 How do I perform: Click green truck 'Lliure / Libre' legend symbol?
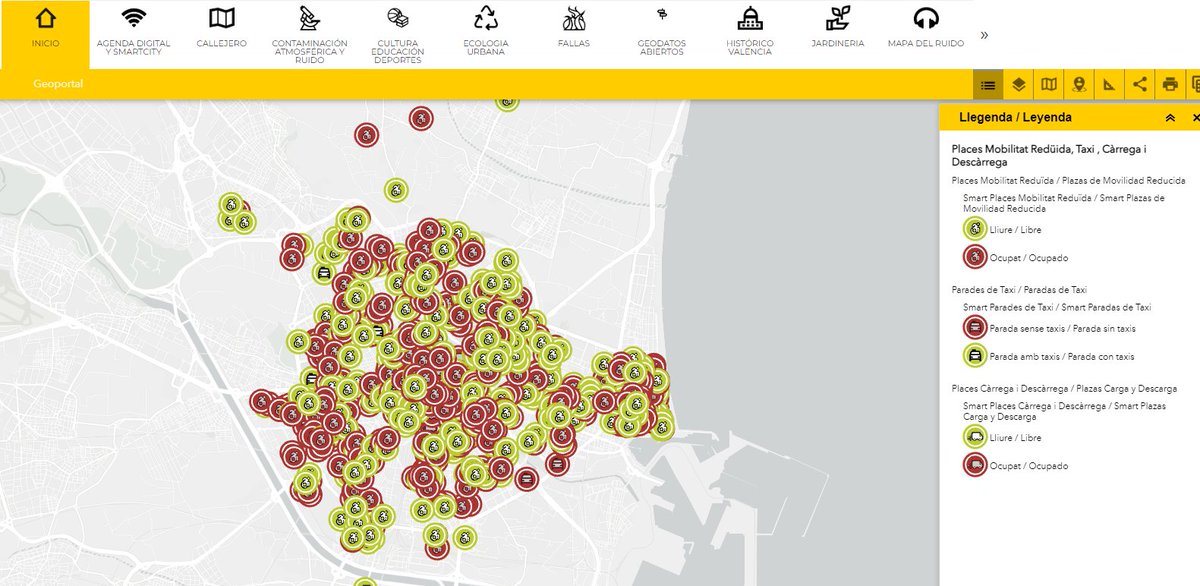(975, 437)
